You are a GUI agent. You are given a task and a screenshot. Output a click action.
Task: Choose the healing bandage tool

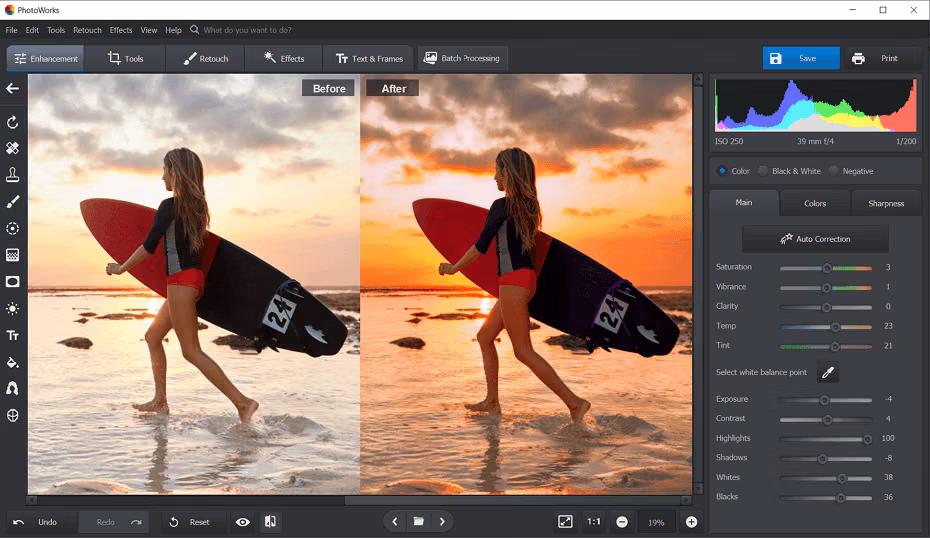coord(12,148)
